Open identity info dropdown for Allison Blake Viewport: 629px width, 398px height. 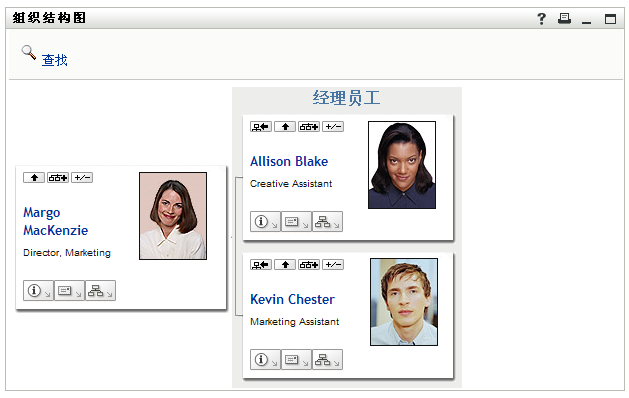(265, 221)
